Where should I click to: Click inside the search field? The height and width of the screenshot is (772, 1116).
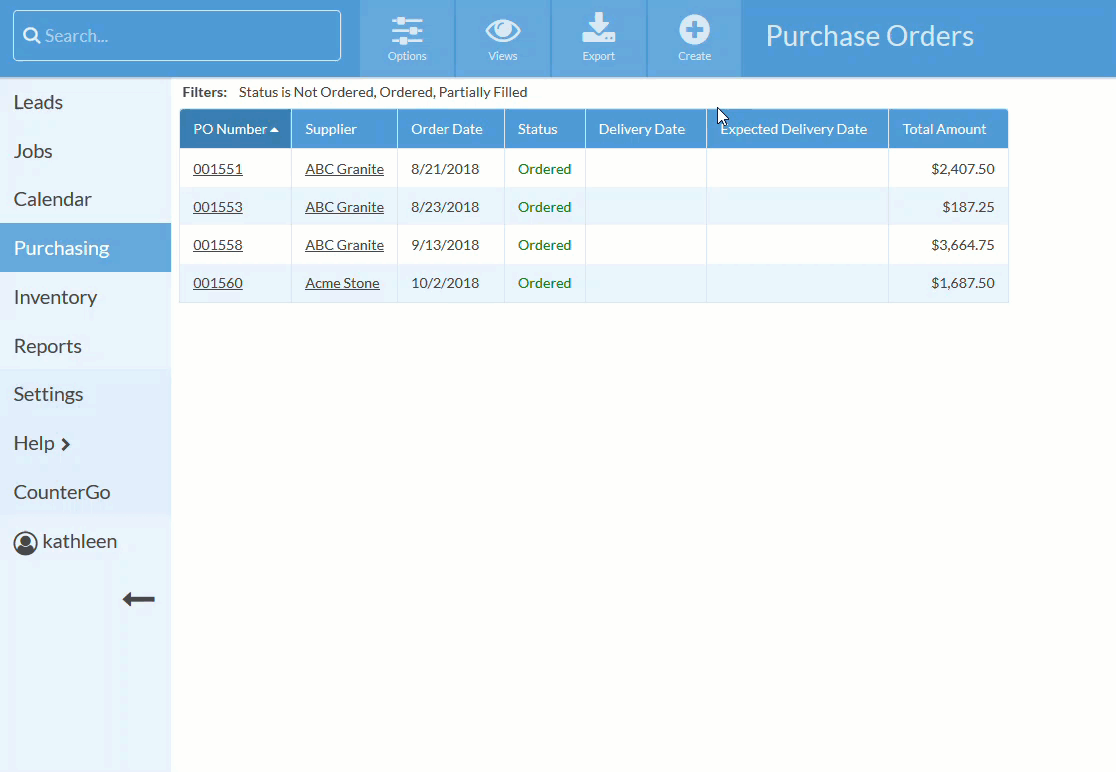(x=177, y=35)
